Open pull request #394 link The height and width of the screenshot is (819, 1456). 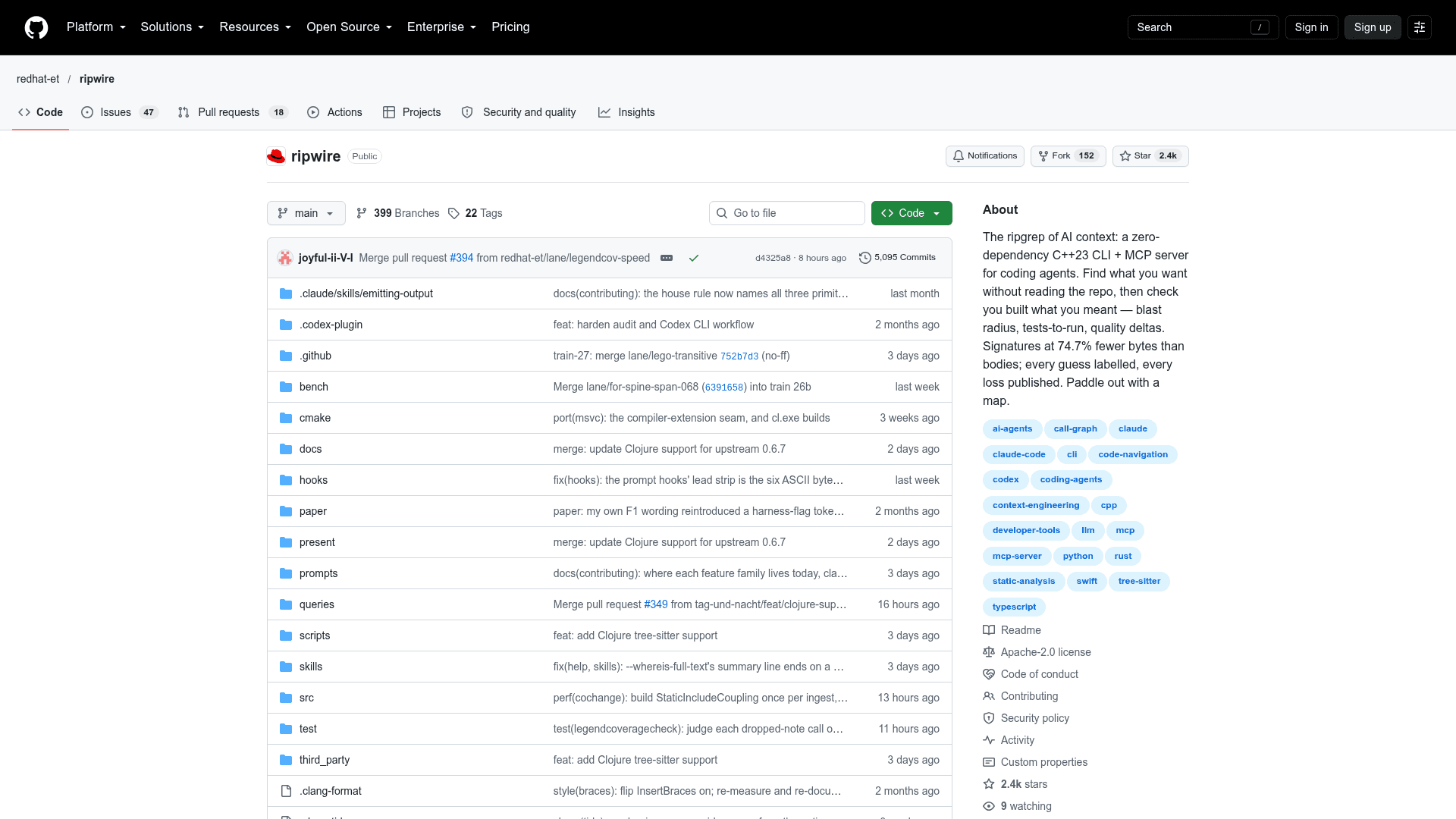click(x=461, y=258)
